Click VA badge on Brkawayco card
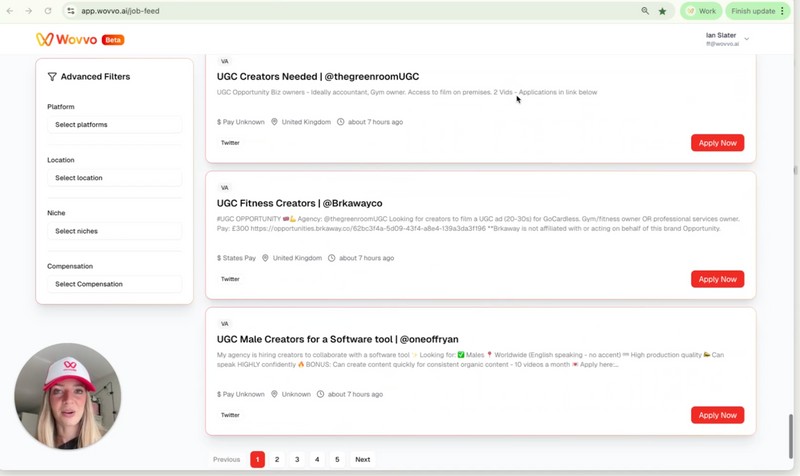 224,188
